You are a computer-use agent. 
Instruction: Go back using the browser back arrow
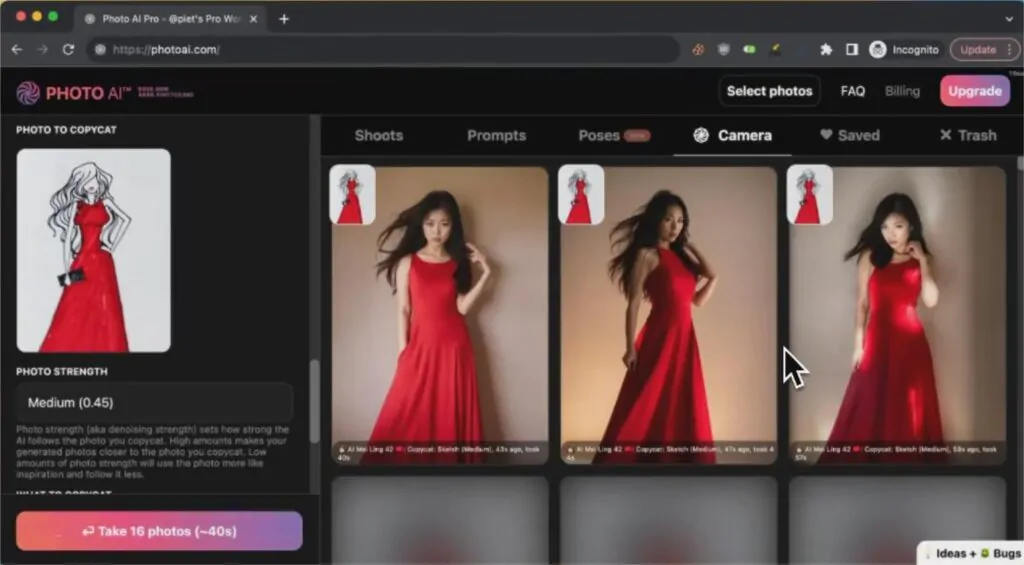(x=17, y=49)
